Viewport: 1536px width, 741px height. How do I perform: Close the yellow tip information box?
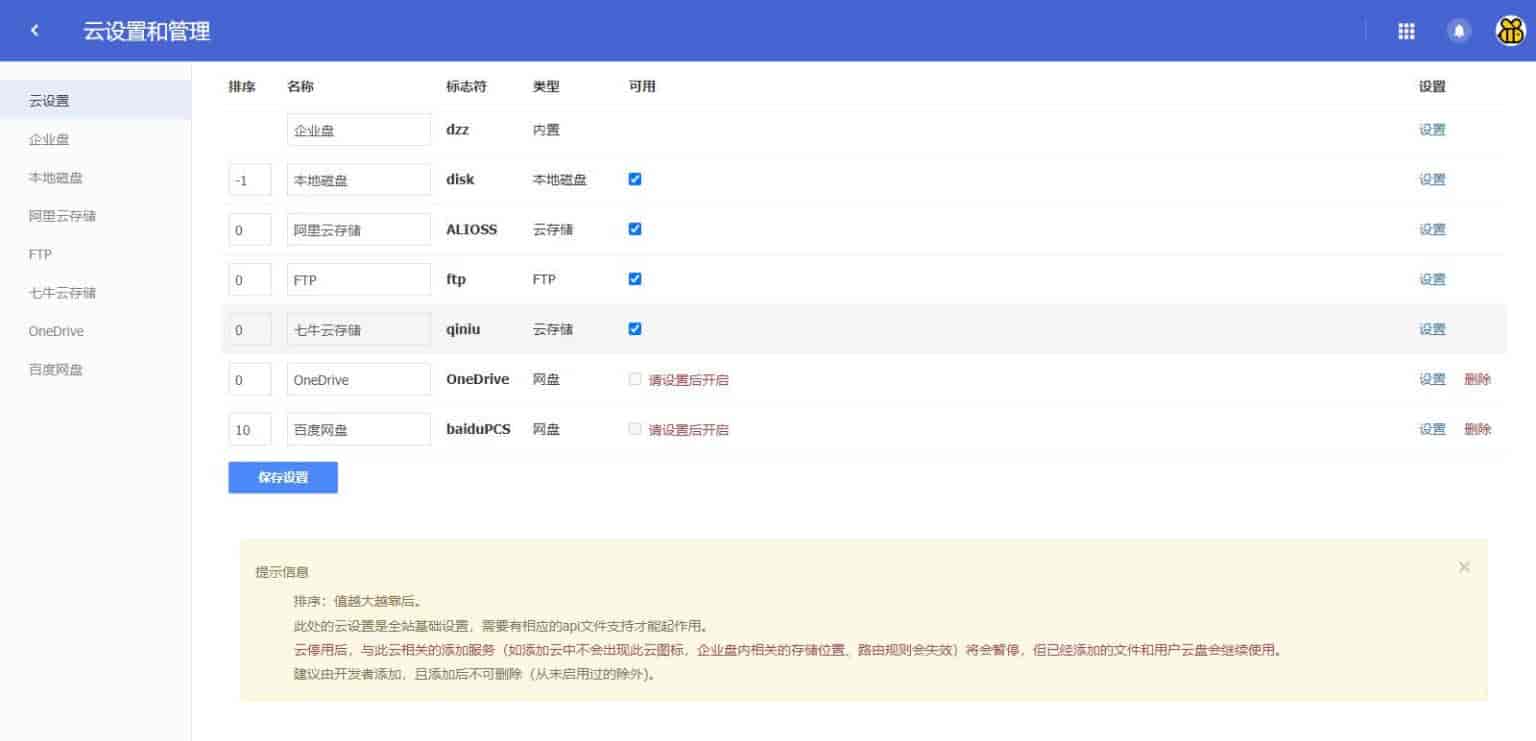coord(1464,567)
